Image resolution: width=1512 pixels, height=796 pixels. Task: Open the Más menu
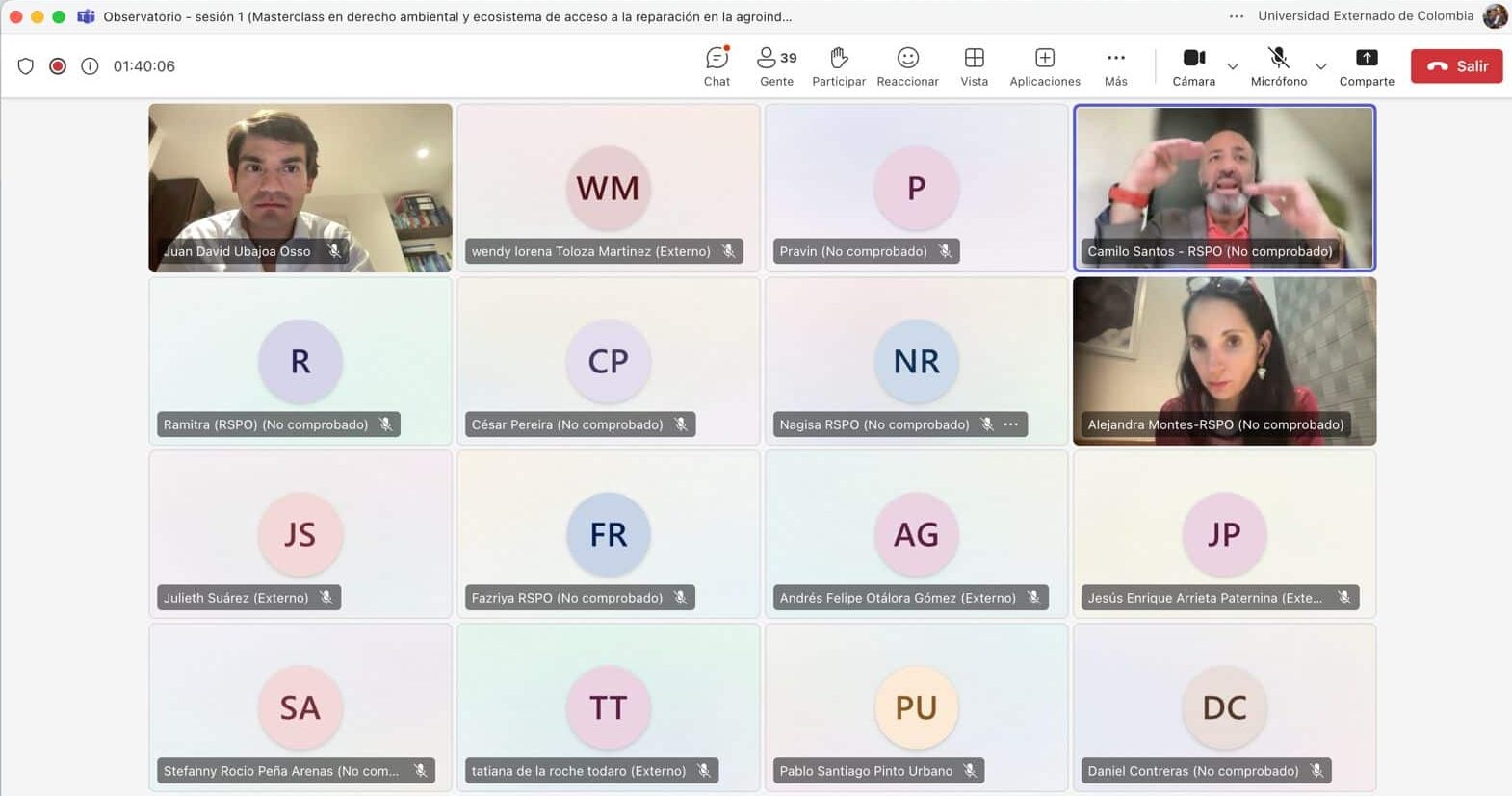pyautogui.click(x=1115, y=66)
